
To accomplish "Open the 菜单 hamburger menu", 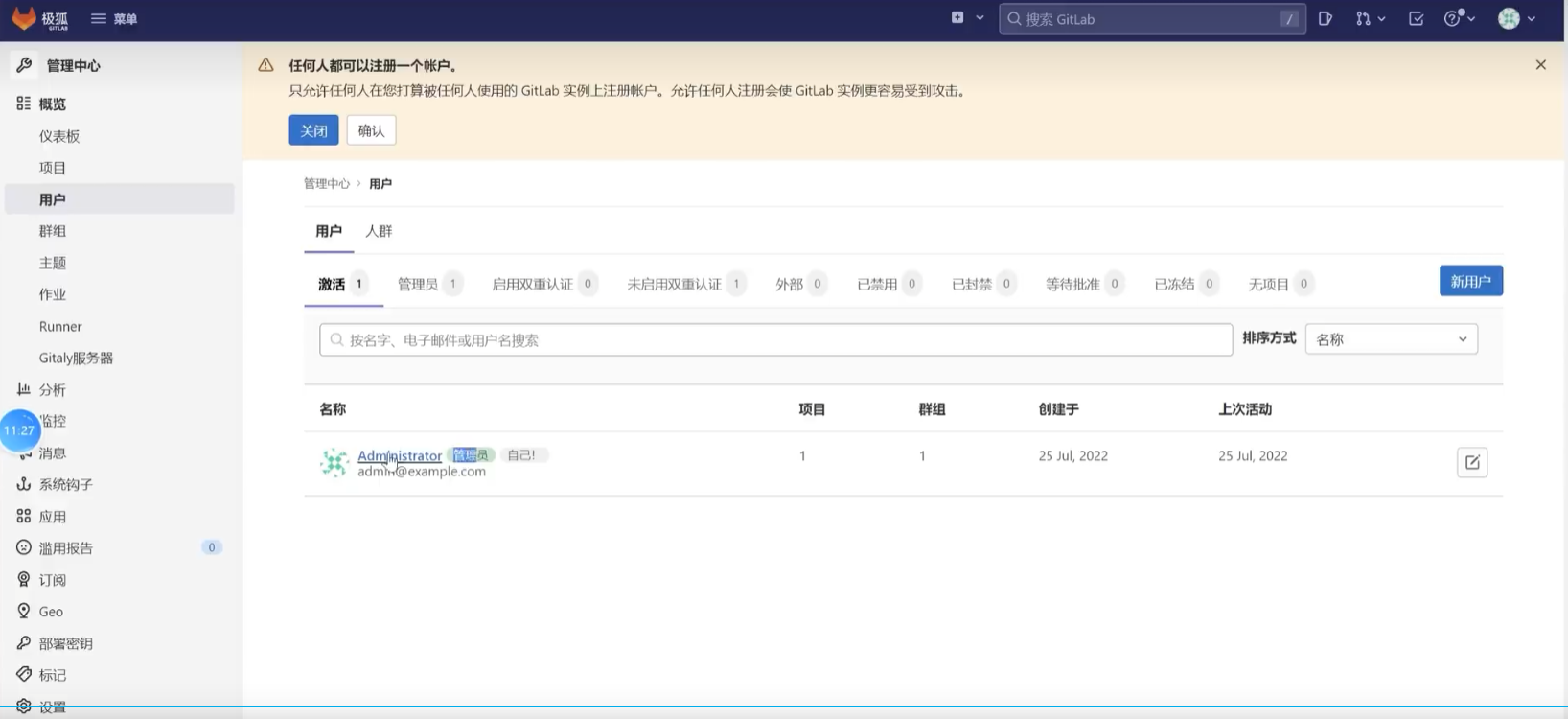I will (x=114, y=18).
